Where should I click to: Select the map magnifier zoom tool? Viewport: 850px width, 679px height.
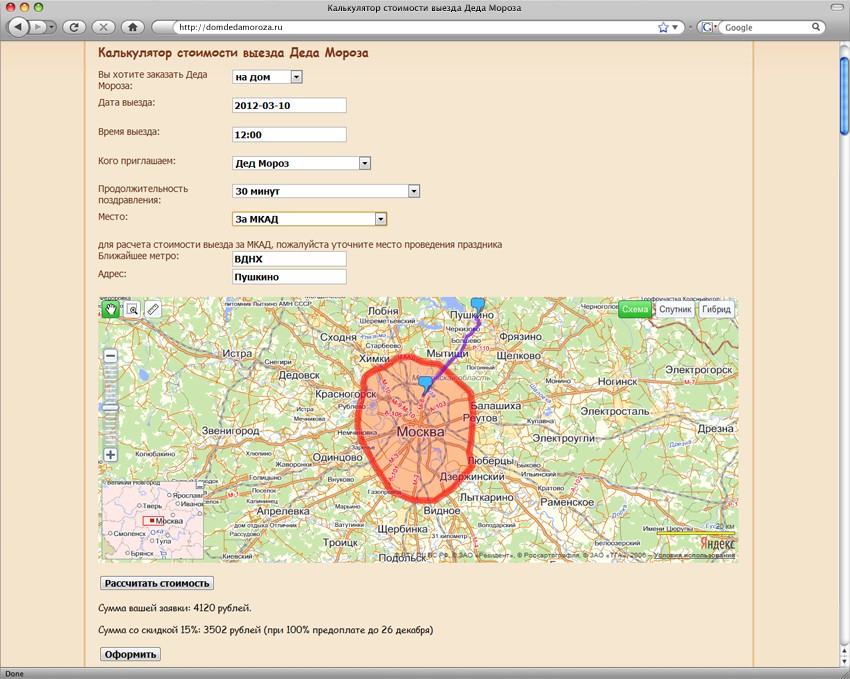pyautogui.click(x=132, y=309)
